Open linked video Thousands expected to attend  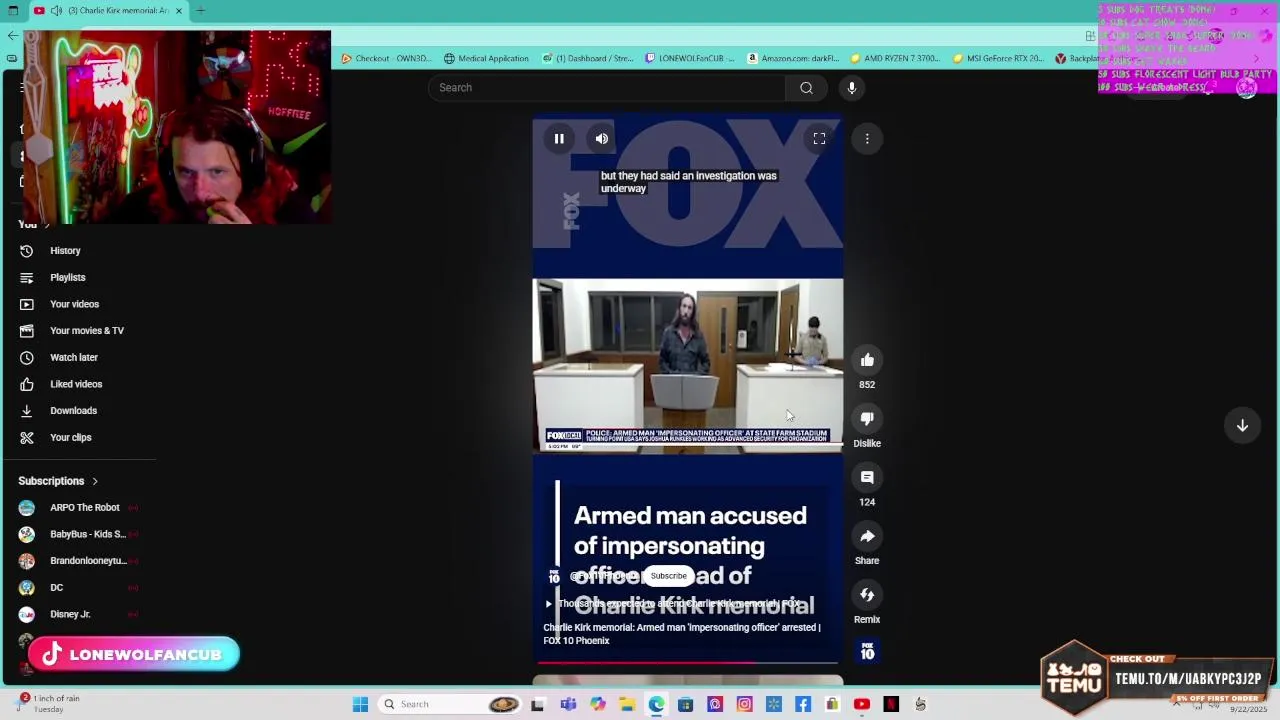tap(679, 604)
